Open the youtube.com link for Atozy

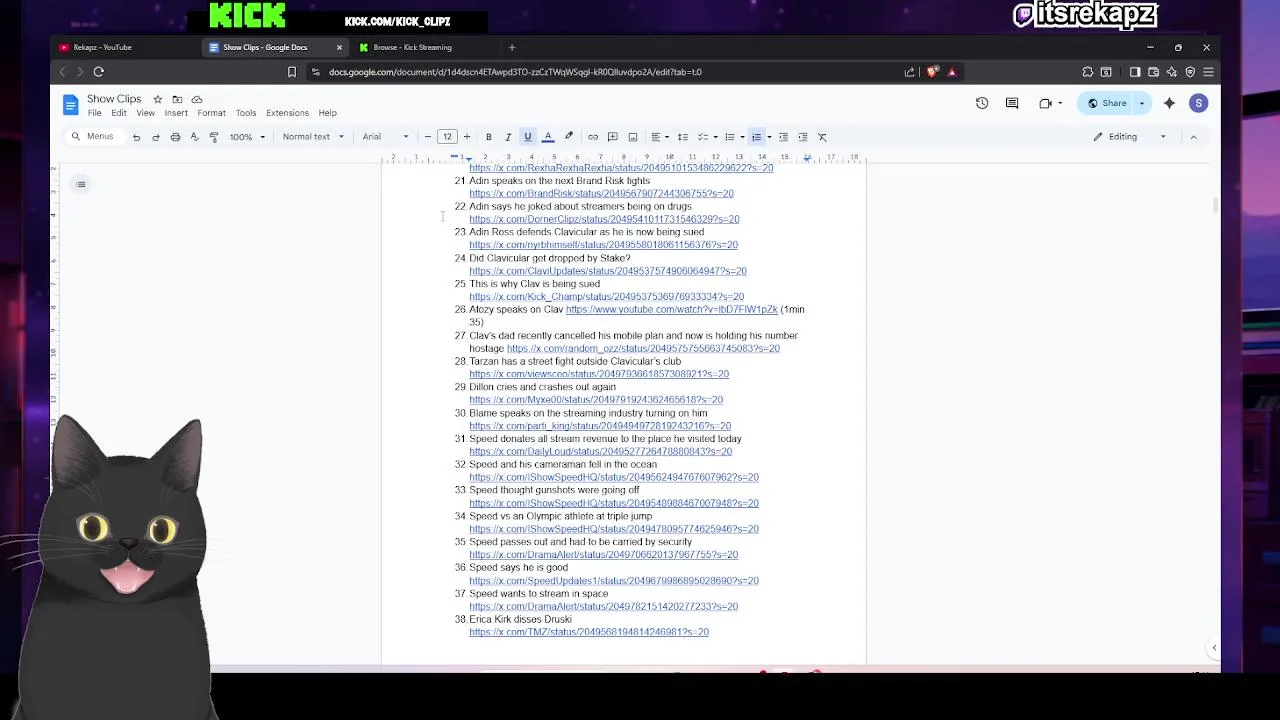click(671, 310)
